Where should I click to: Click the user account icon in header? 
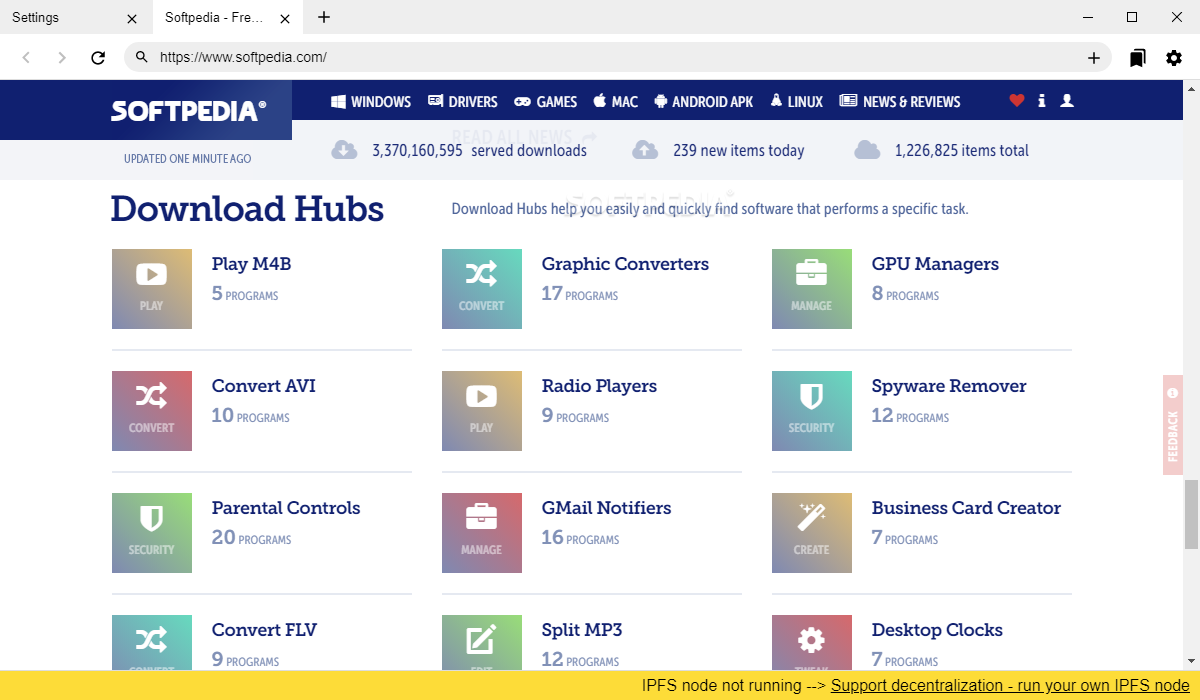1067,101
